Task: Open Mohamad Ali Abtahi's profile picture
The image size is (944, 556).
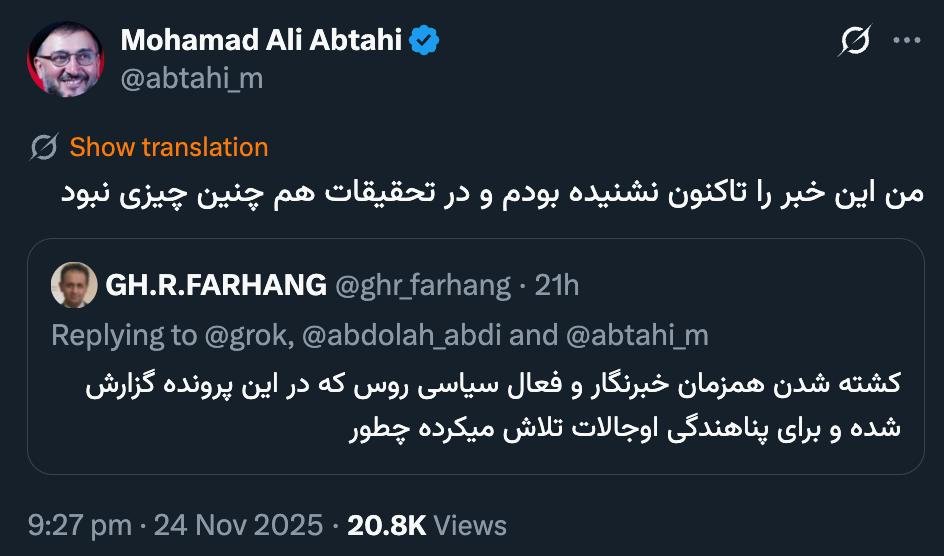Action: (65, 59)
